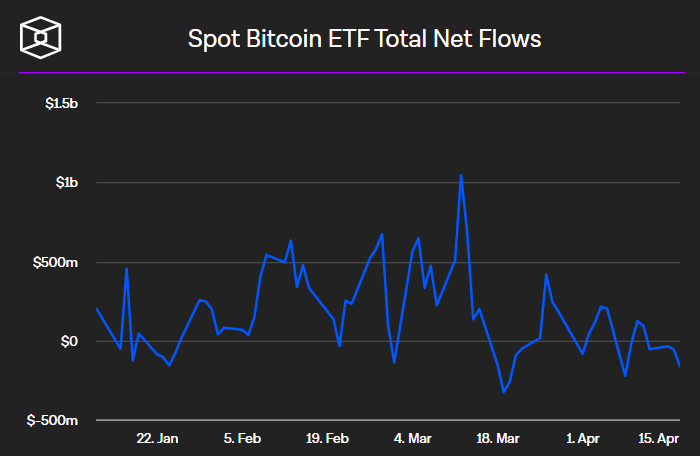Click the sharp spike before 22. Jan
Viewport: 700px width, 456px height.
point(126,268)
